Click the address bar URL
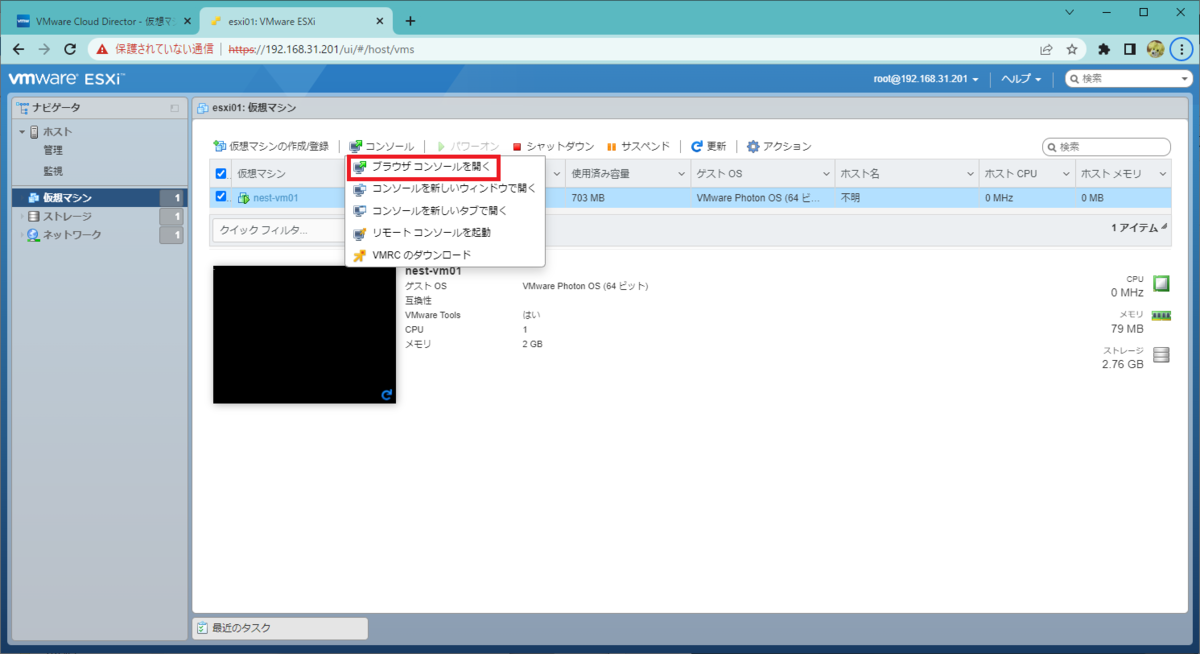1200x654 pixels. (321, 48)
